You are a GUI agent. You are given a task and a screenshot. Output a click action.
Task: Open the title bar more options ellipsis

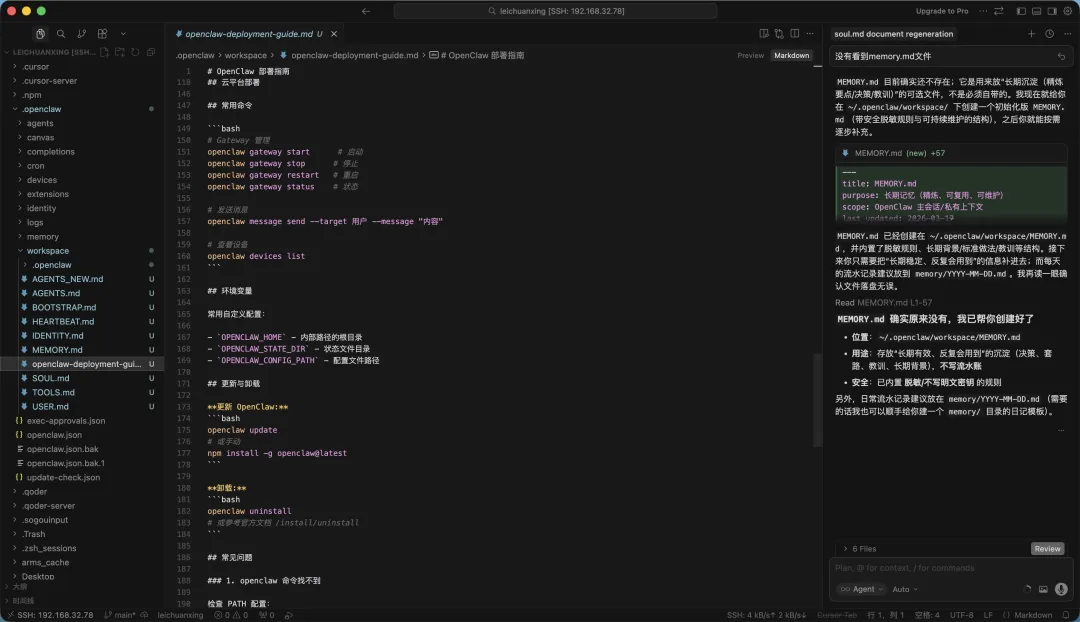[x=983, y=11]
